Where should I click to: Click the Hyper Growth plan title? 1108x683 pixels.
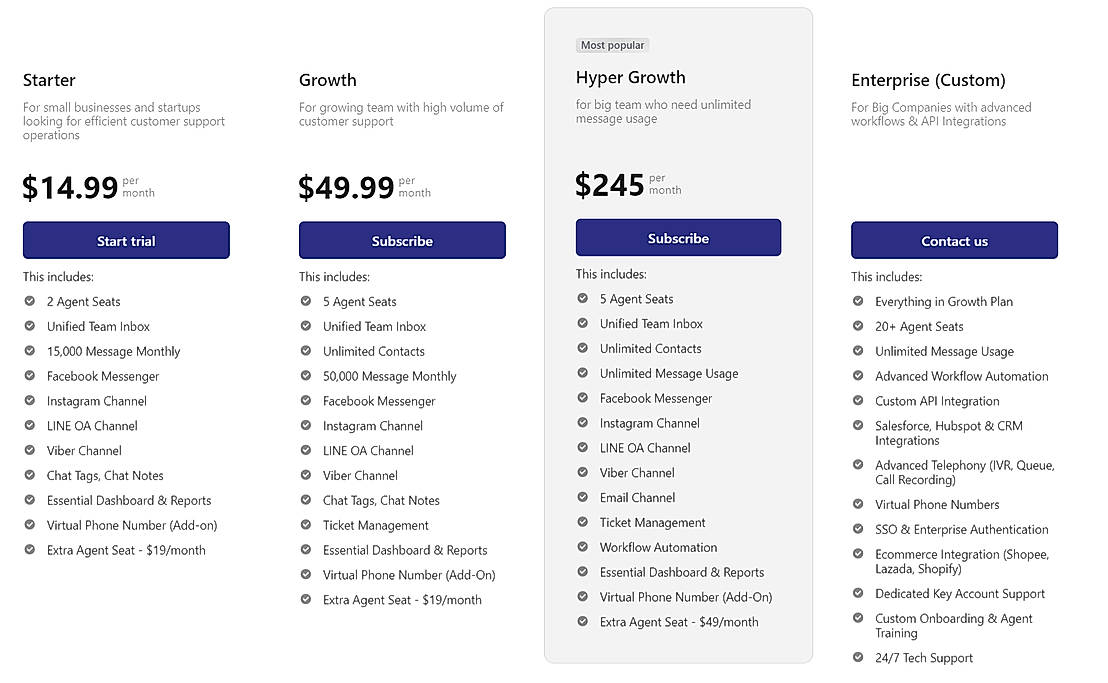tap(630, 77)
